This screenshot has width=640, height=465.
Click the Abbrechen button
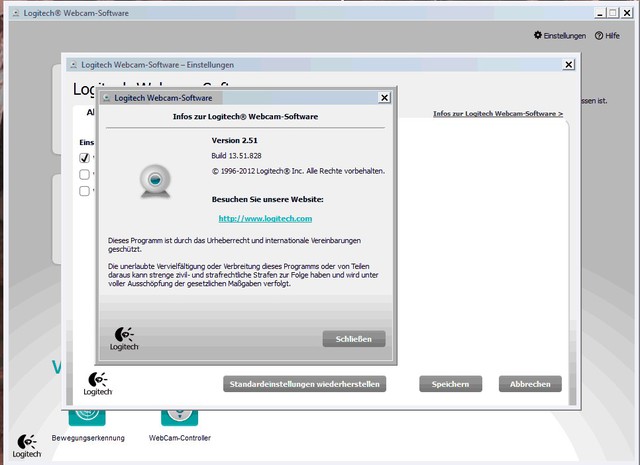pos(530,384)
